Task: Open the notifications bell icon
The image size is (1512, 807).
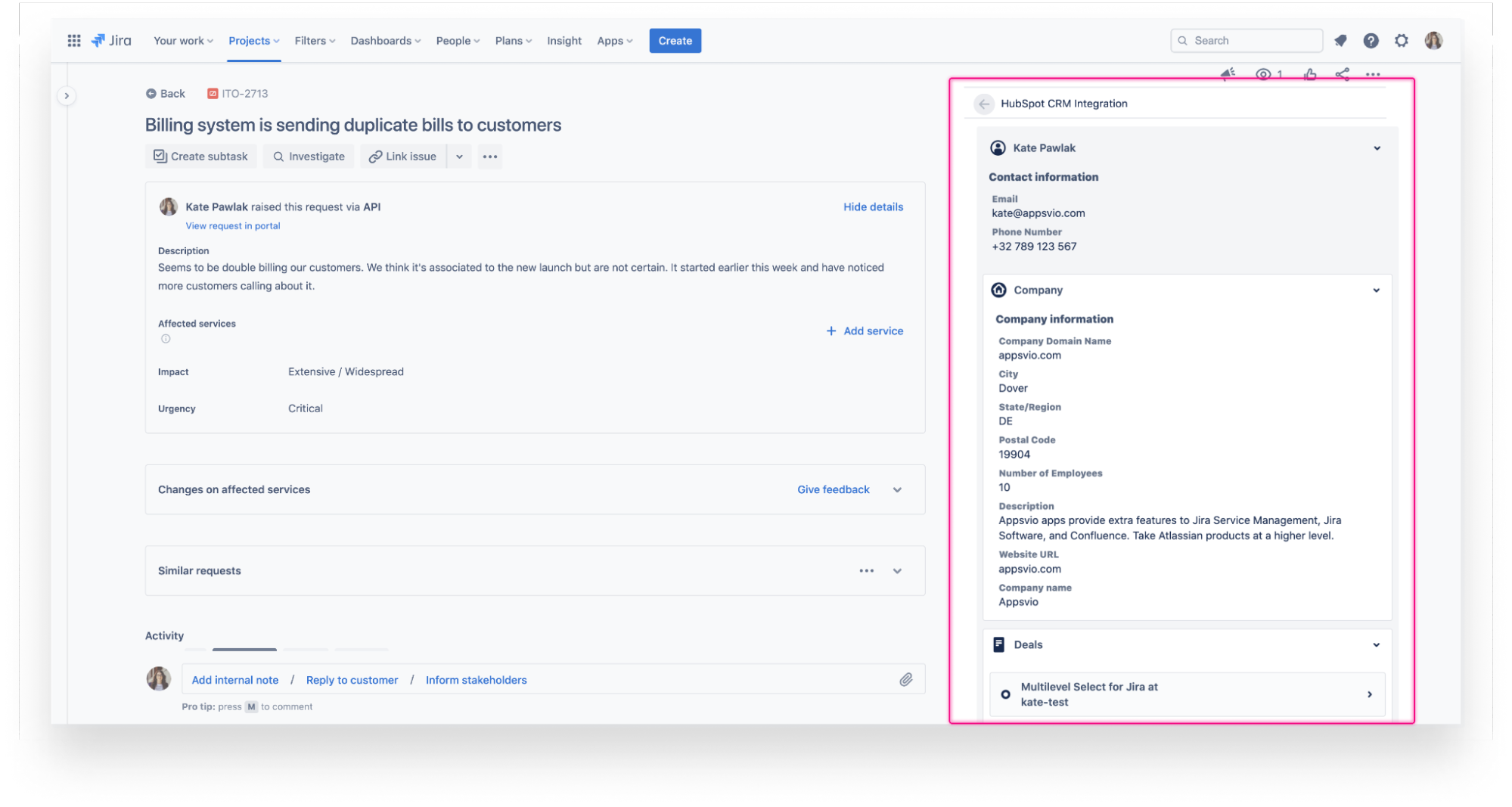Action: pyautogui.click(x=1340, y=41)
